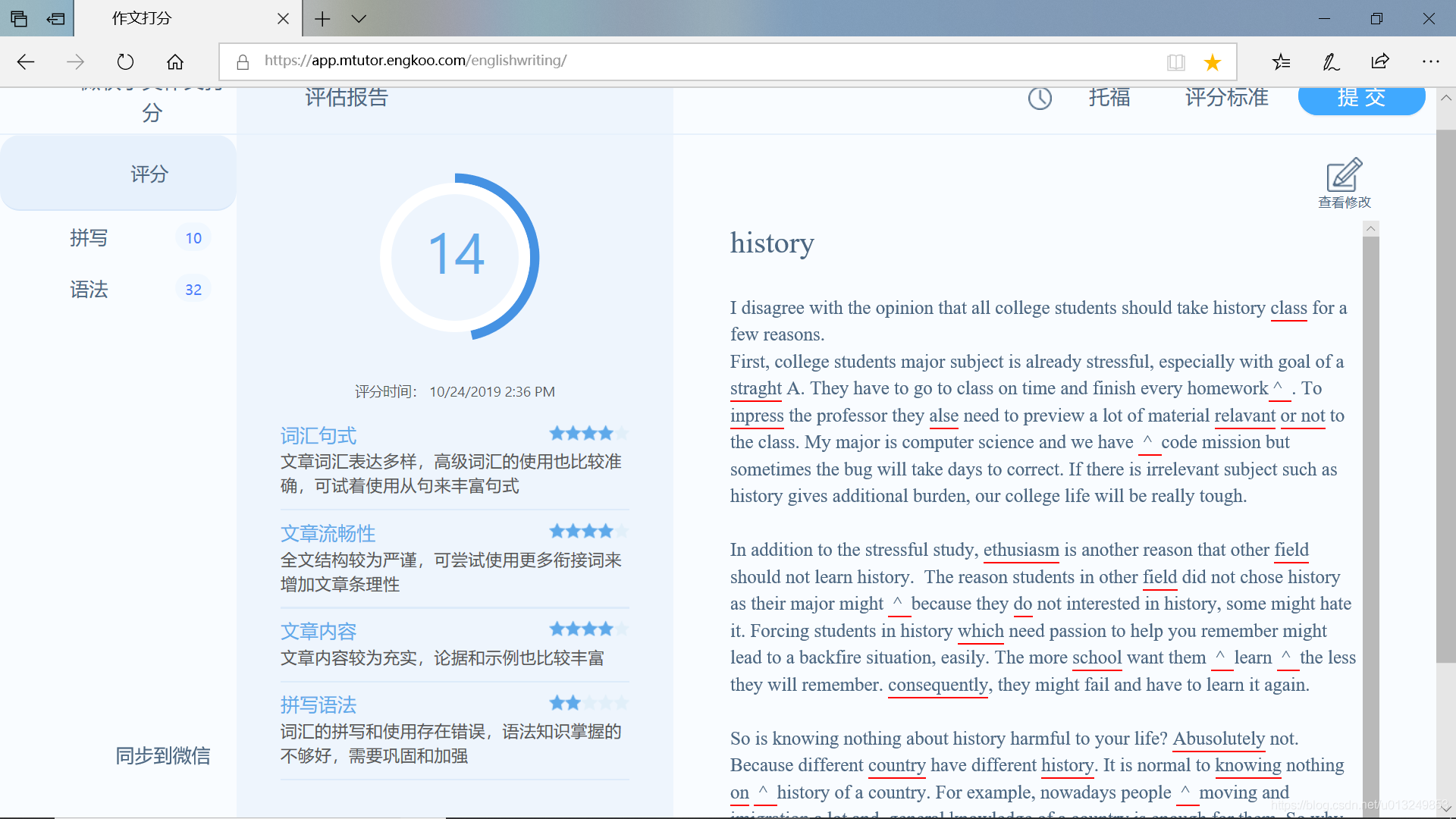Viewport: 1456px width, 819px height.
Task: Select the 评分 score tab
Action: 149,174
